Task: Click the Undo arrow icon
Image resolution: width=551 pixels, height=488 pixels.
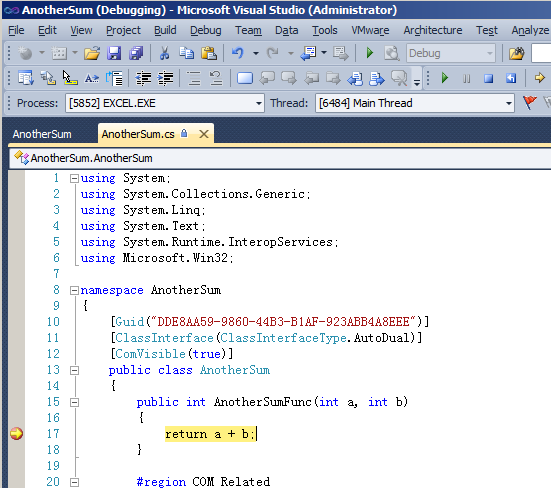Action: click(x=238, y=53)
